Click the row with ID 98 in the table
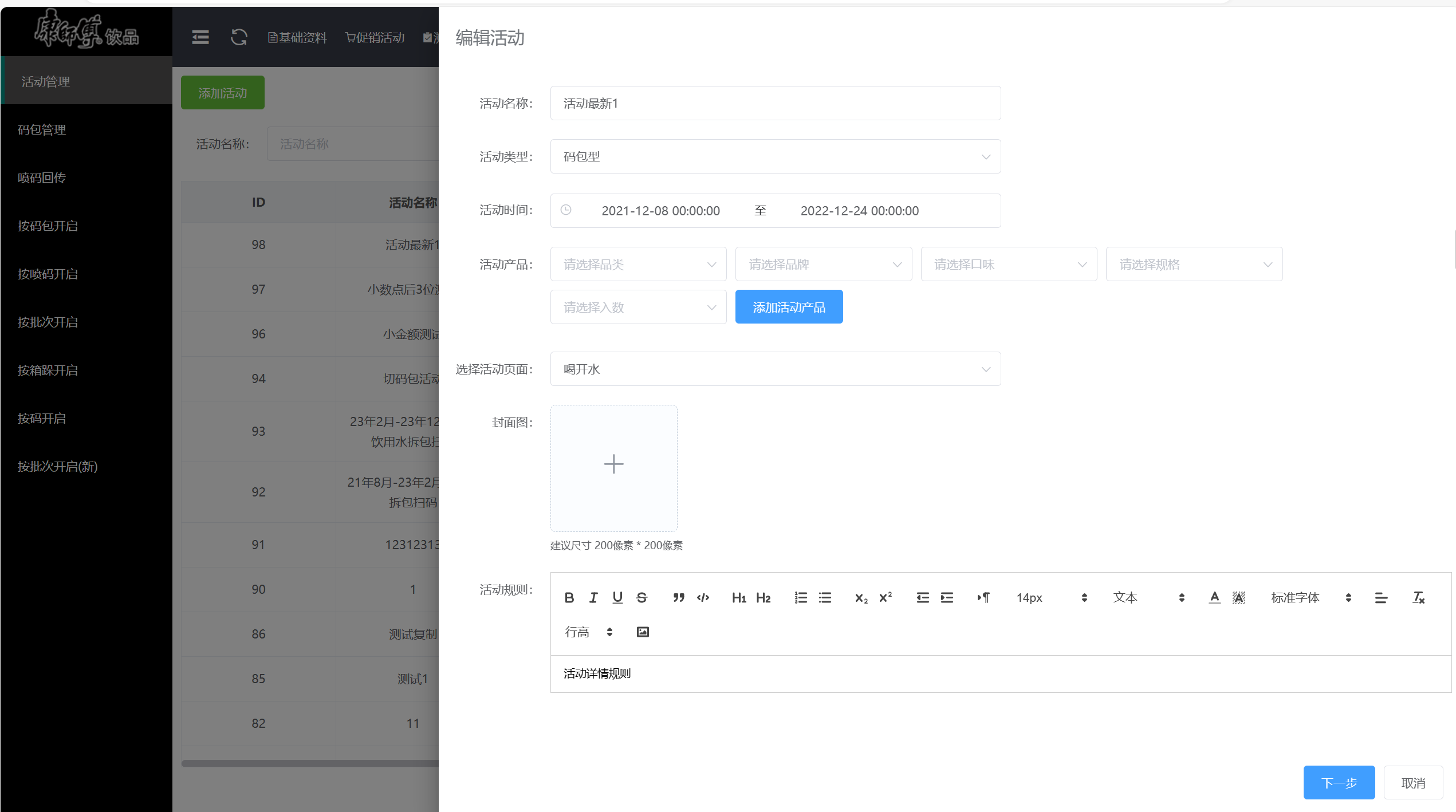This screenshot has width=1456, height=812. [x=310, y=245]
